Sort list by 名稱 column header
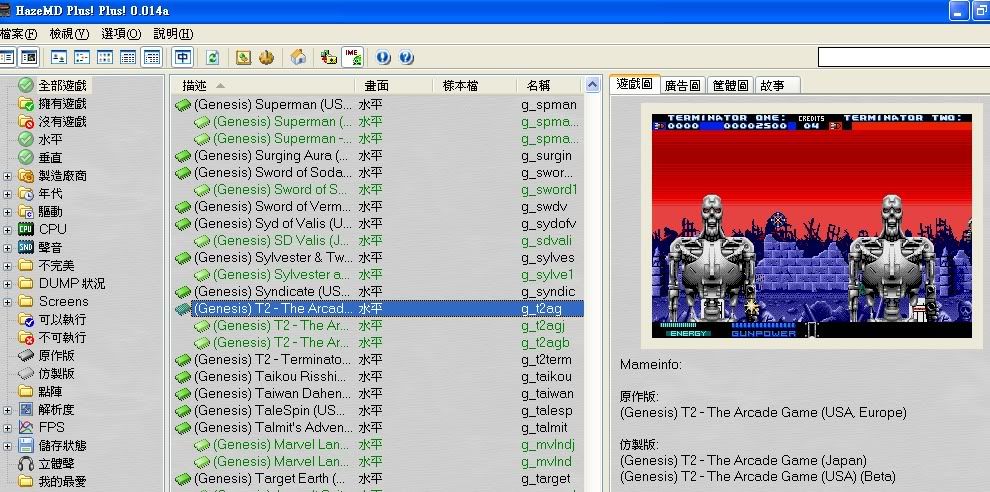Image resolution: width=990 pixels, height=492 pixels. tap(549, 85)
